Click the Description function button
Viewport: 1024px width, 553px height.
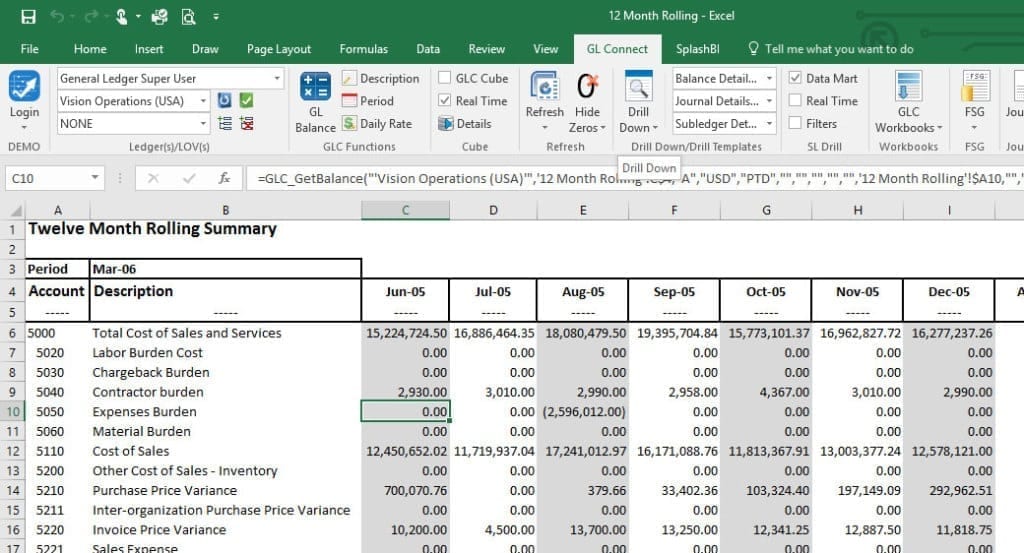(380, 78)
